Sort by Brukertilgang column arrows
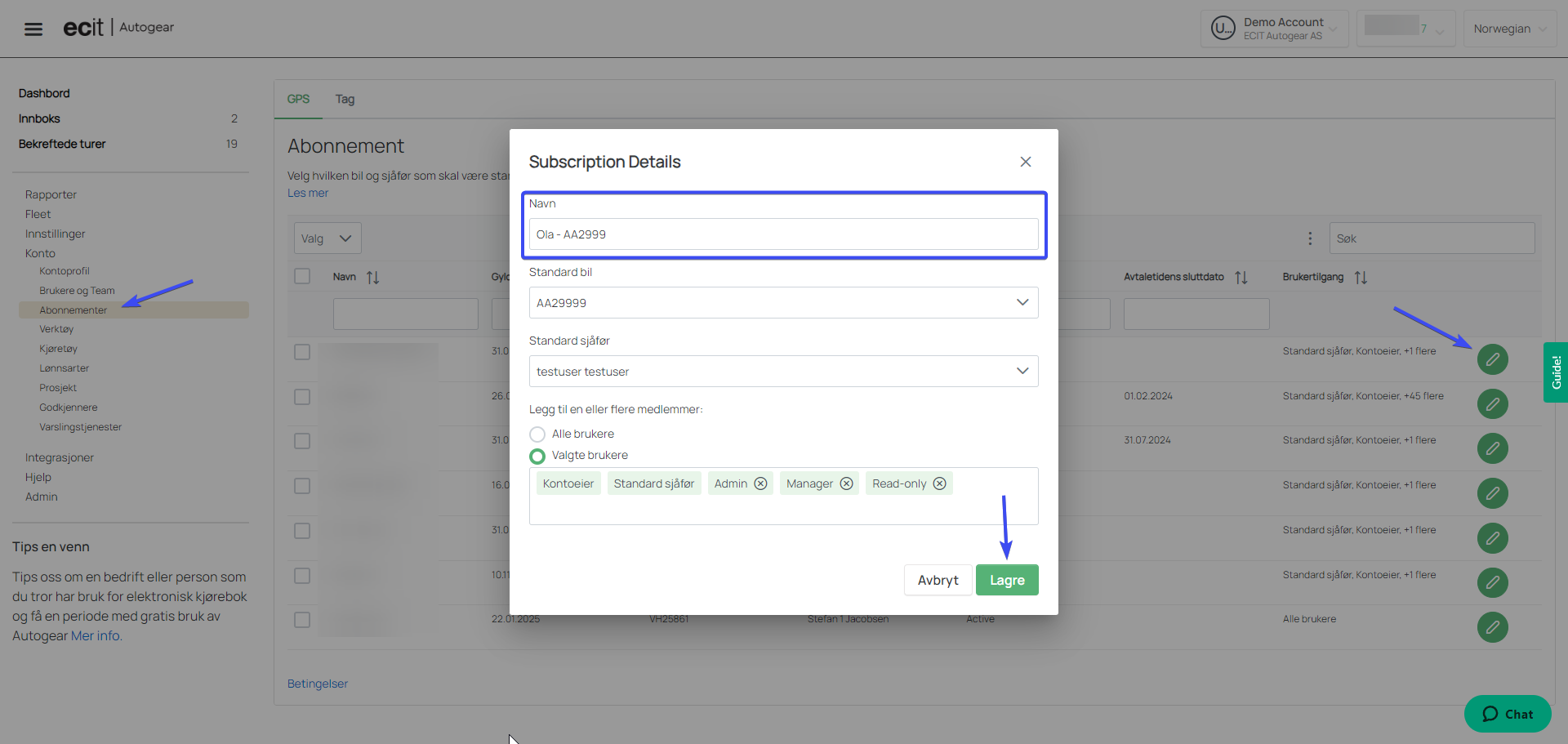Viewport: 1568px width, 744px height. (x=1361, y=278)
